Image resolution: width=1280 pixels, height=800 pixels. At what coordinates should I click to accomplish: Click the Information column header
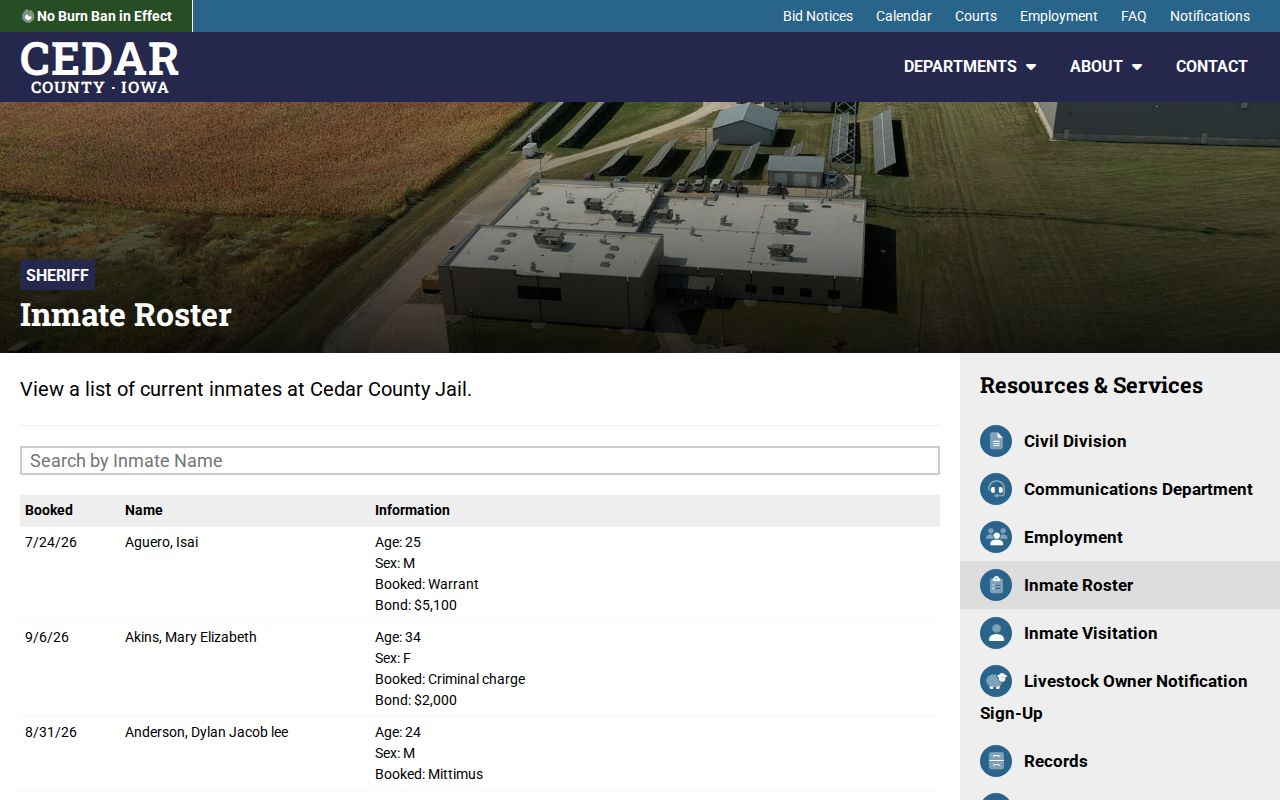point(412,510)
